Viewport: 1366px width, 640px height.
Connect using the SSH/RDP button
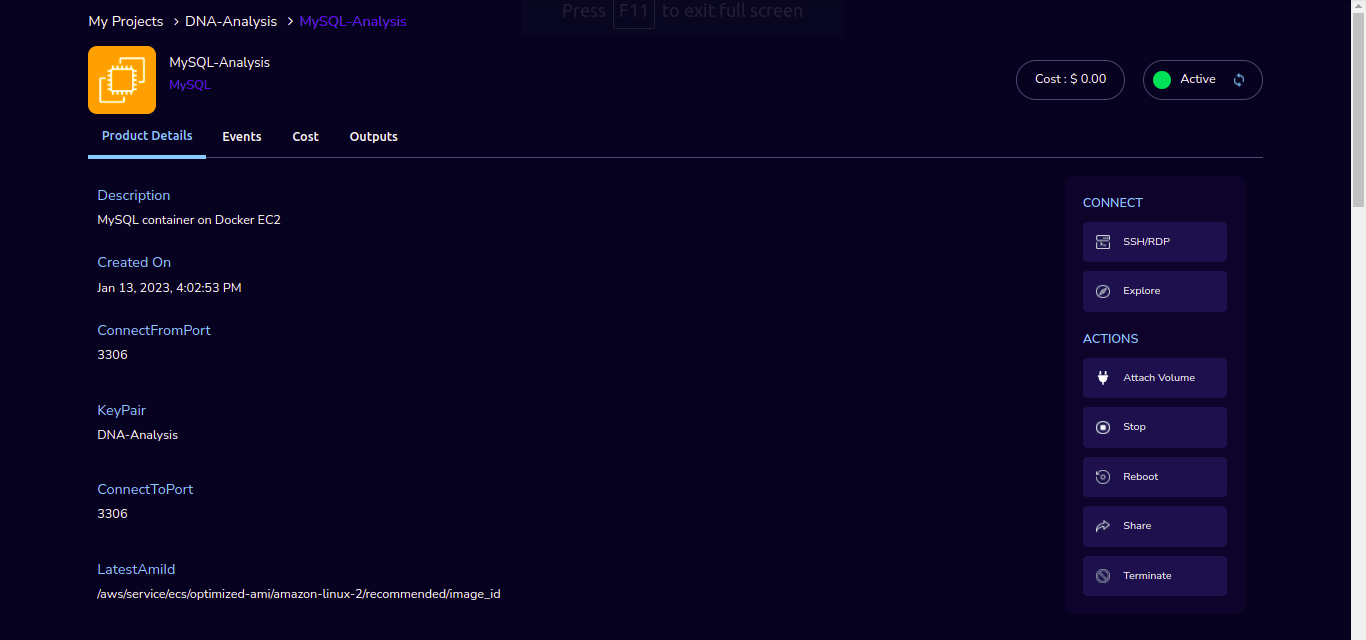click(1155, 242)
